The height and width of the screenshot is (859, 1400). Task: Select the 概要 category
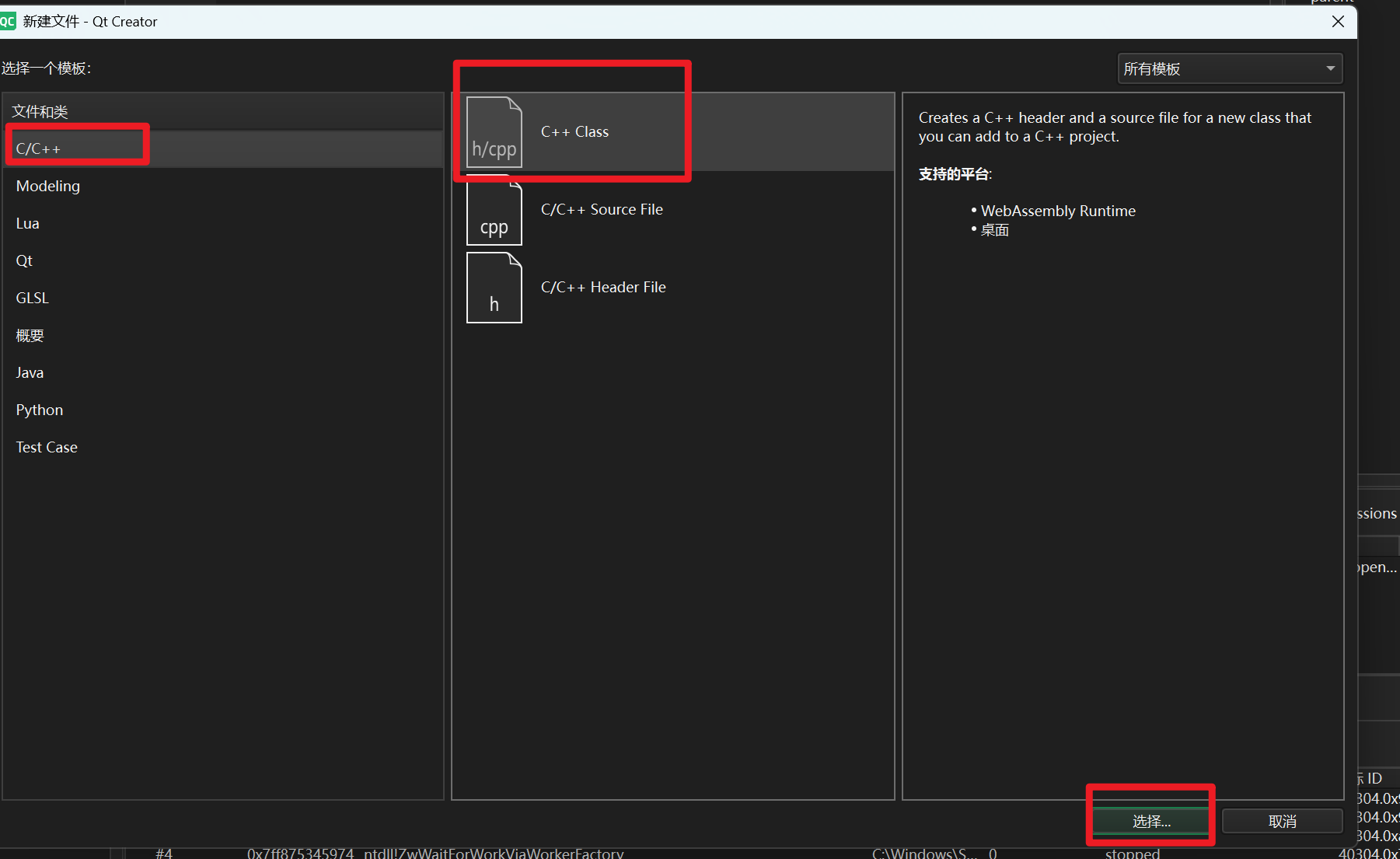[x=223, y=335]
